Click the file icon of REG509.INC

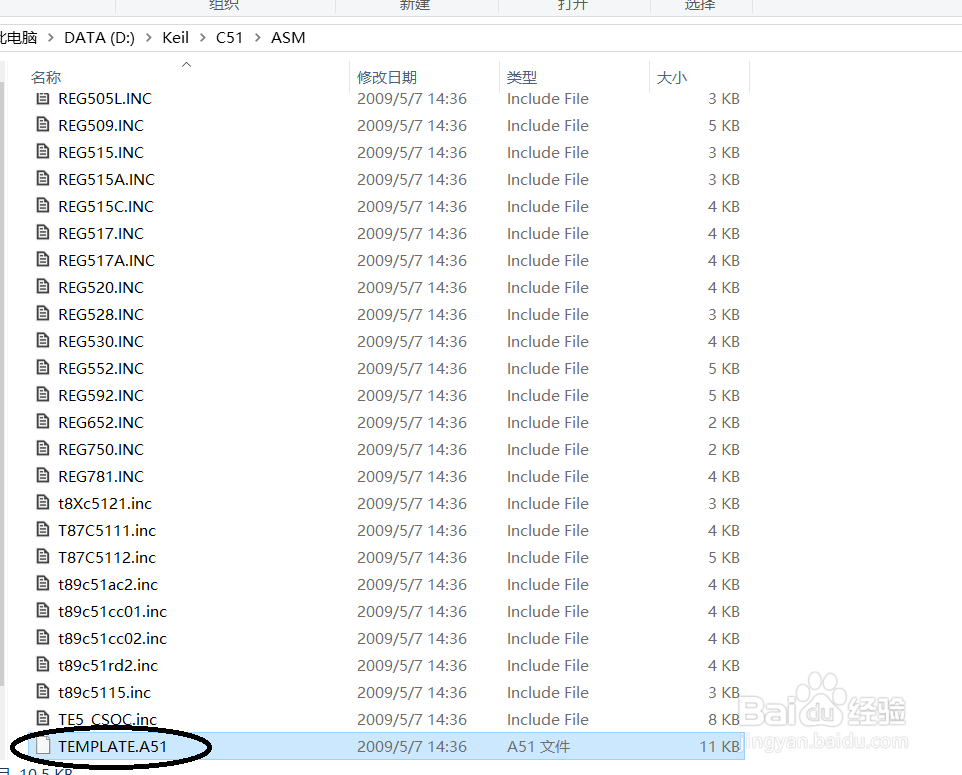pos(43,125)
